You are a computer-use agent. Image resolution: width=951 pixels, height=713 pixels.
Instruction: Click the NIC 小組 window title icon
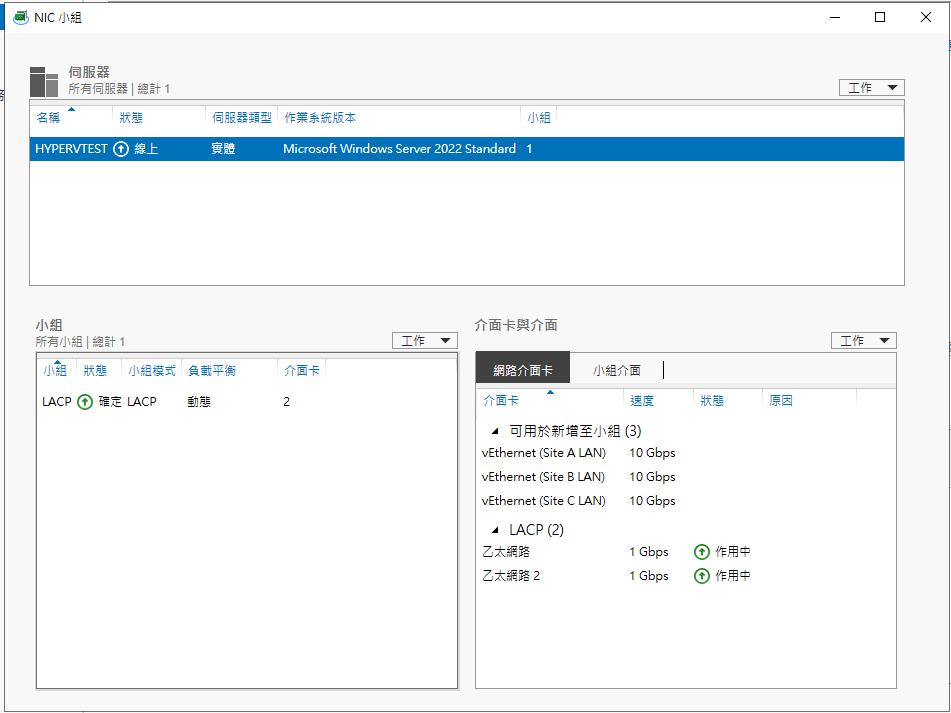point(21,18)
